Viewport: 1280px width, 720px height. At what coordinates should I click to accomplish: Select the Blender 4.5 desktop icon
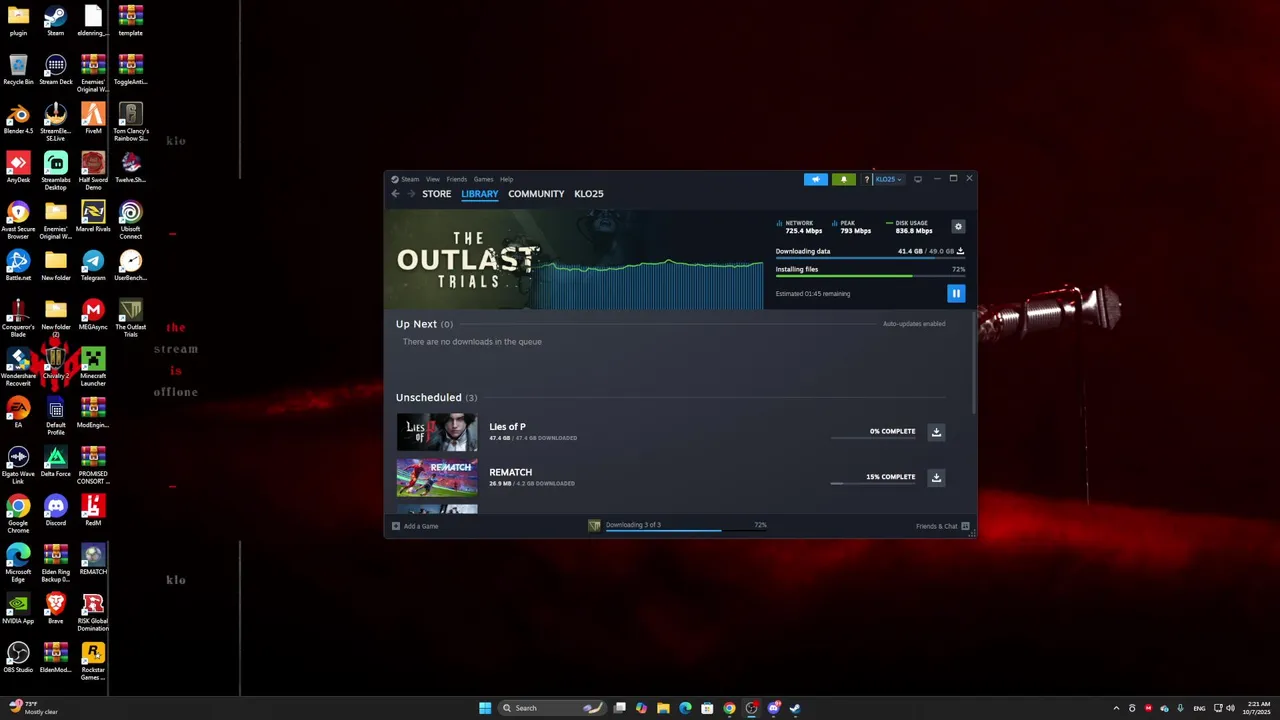pos(18,119)
